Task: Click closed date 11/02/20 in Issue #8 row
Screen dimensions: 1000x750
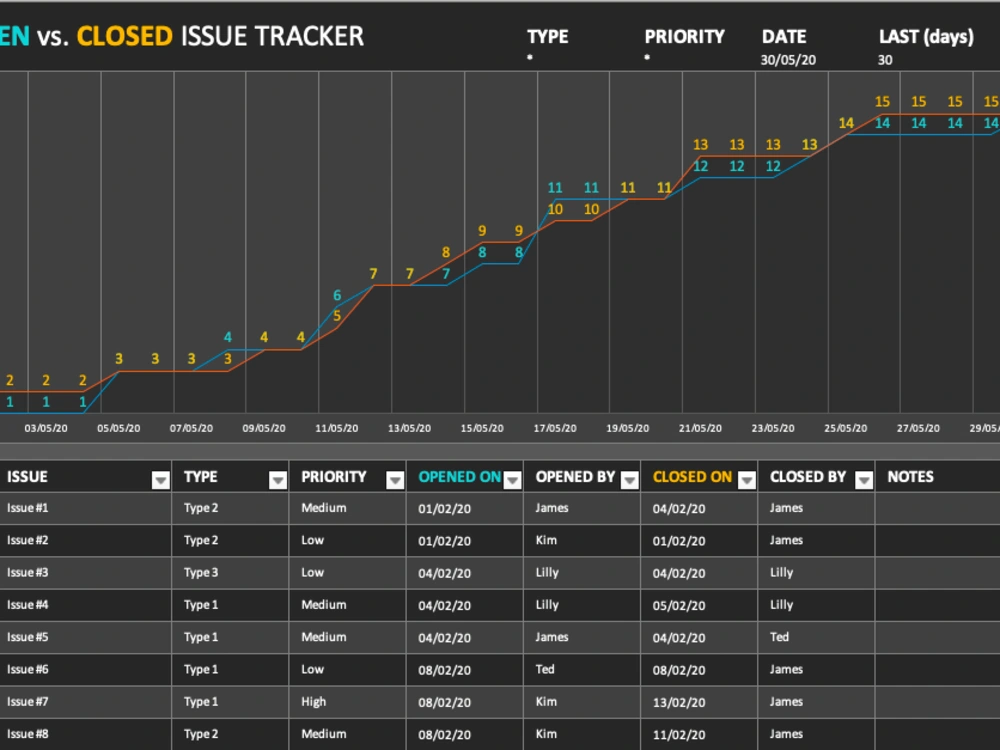Action: pyautogui.click(x=679, y=735)
